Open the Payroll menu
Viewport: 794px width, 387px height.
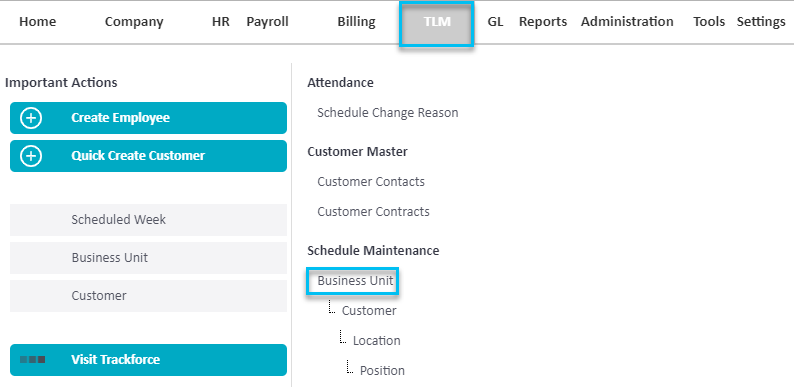(x=267, y=22)
